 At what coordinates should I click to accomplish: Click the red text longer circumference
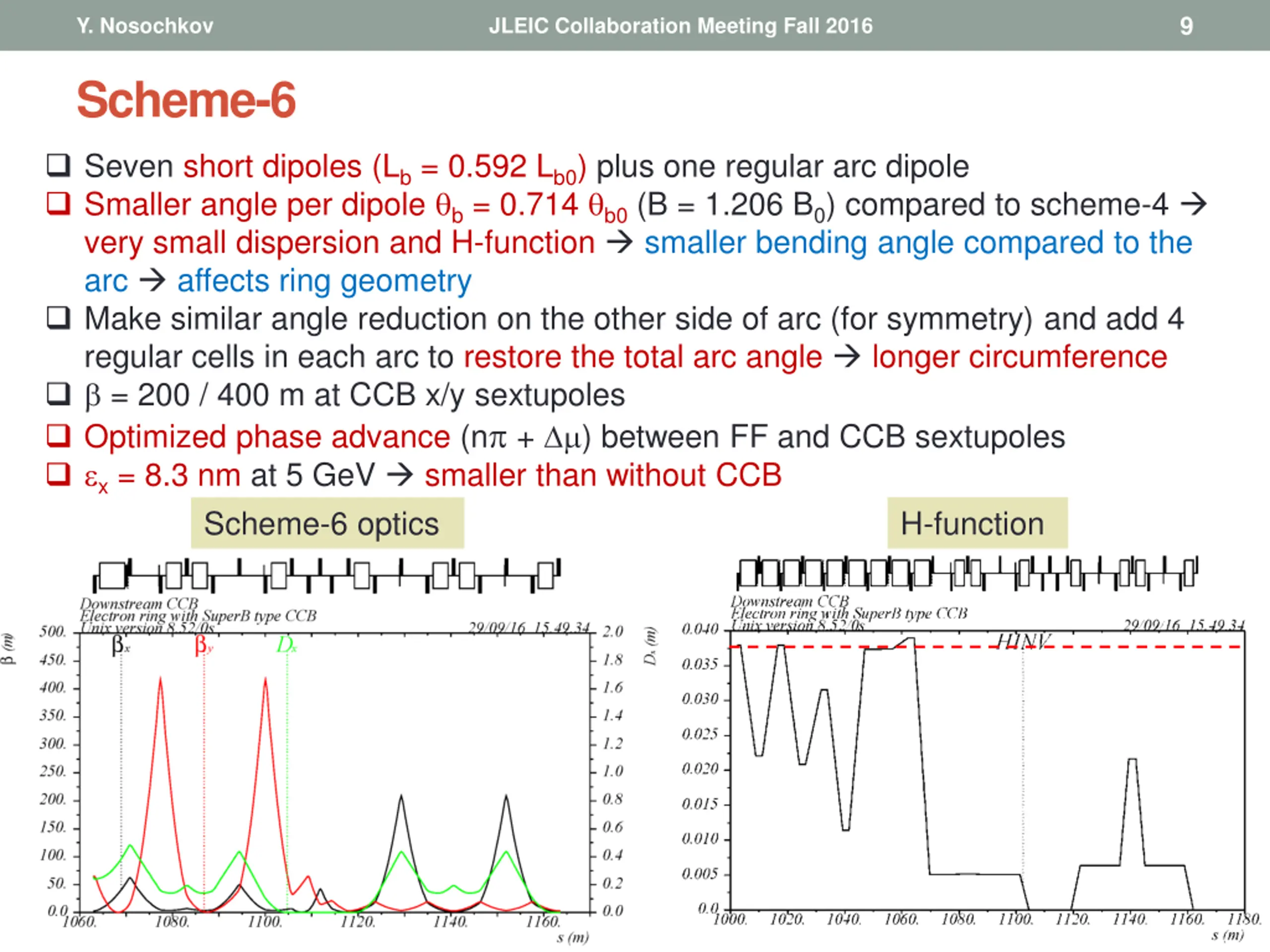[x=1019, y=357]
